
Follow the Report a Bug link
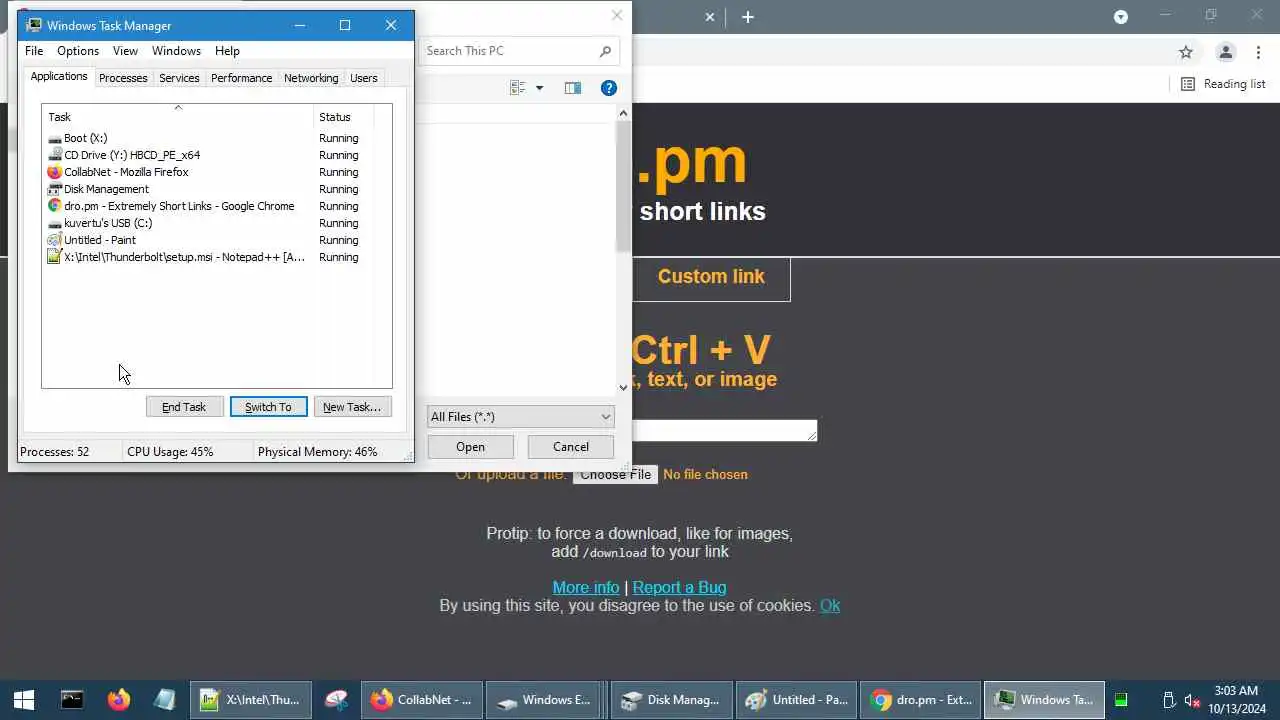(x=679, y=587)
